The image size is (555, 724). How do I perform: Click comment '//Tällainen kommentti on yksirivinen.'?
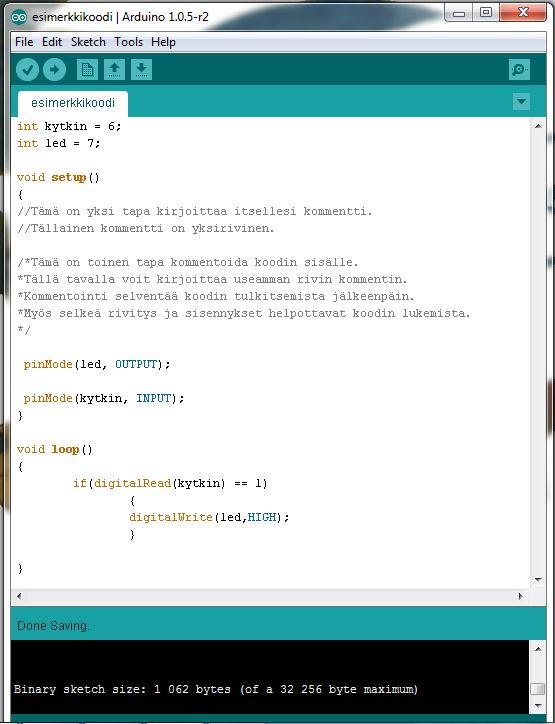coord(145,228)
